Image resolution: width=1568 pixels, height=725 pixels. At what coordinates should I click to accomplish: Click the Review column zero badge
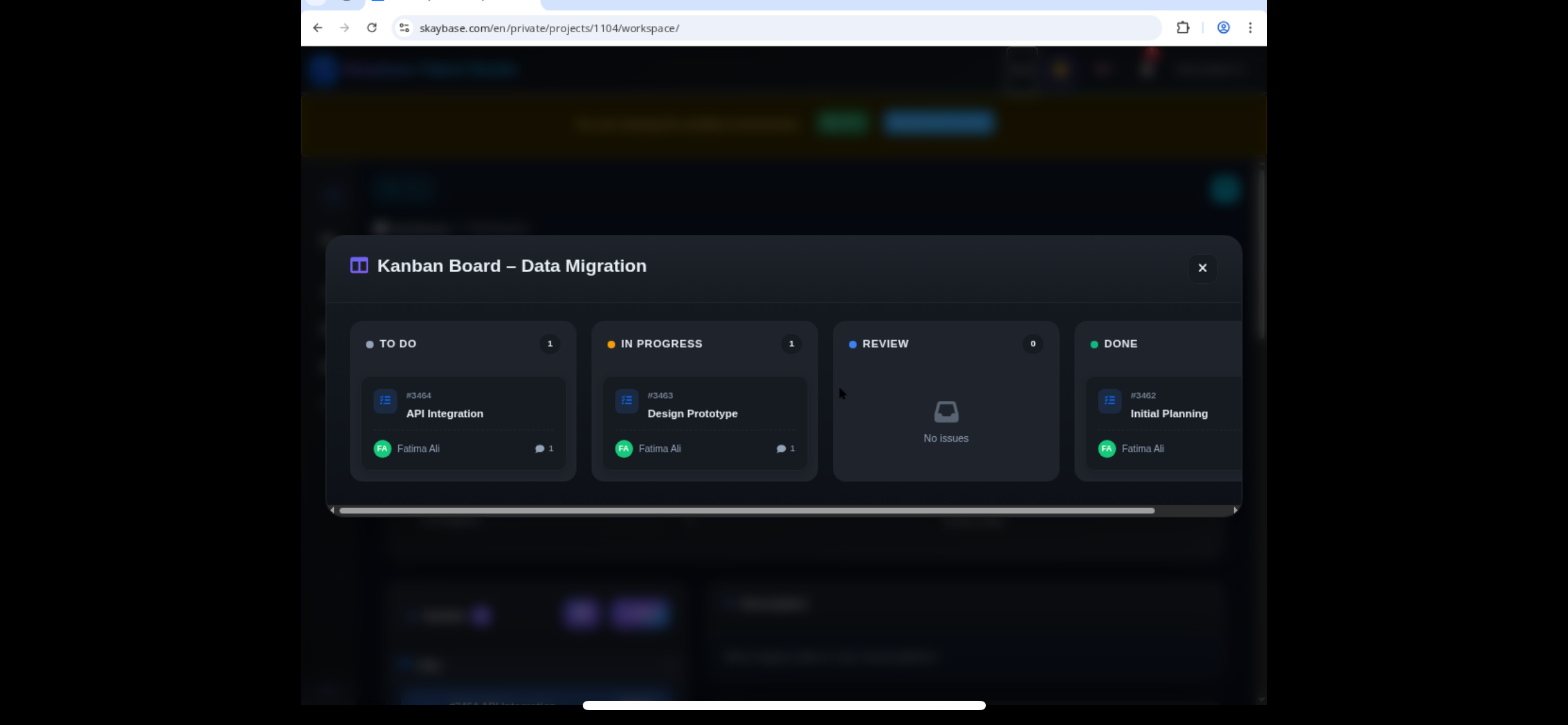[1032, 345]
